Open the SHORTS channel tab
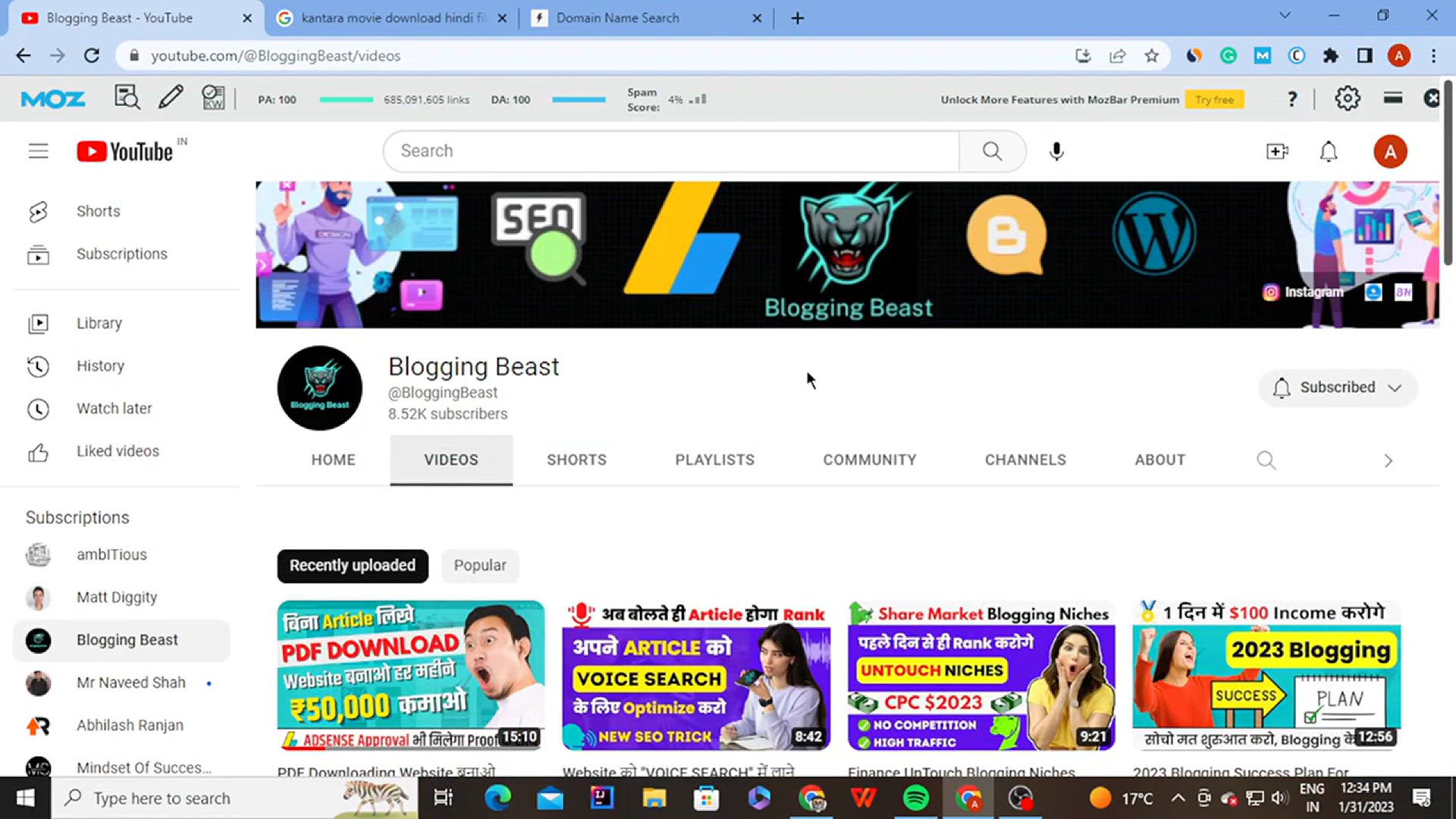 [576, 460]
